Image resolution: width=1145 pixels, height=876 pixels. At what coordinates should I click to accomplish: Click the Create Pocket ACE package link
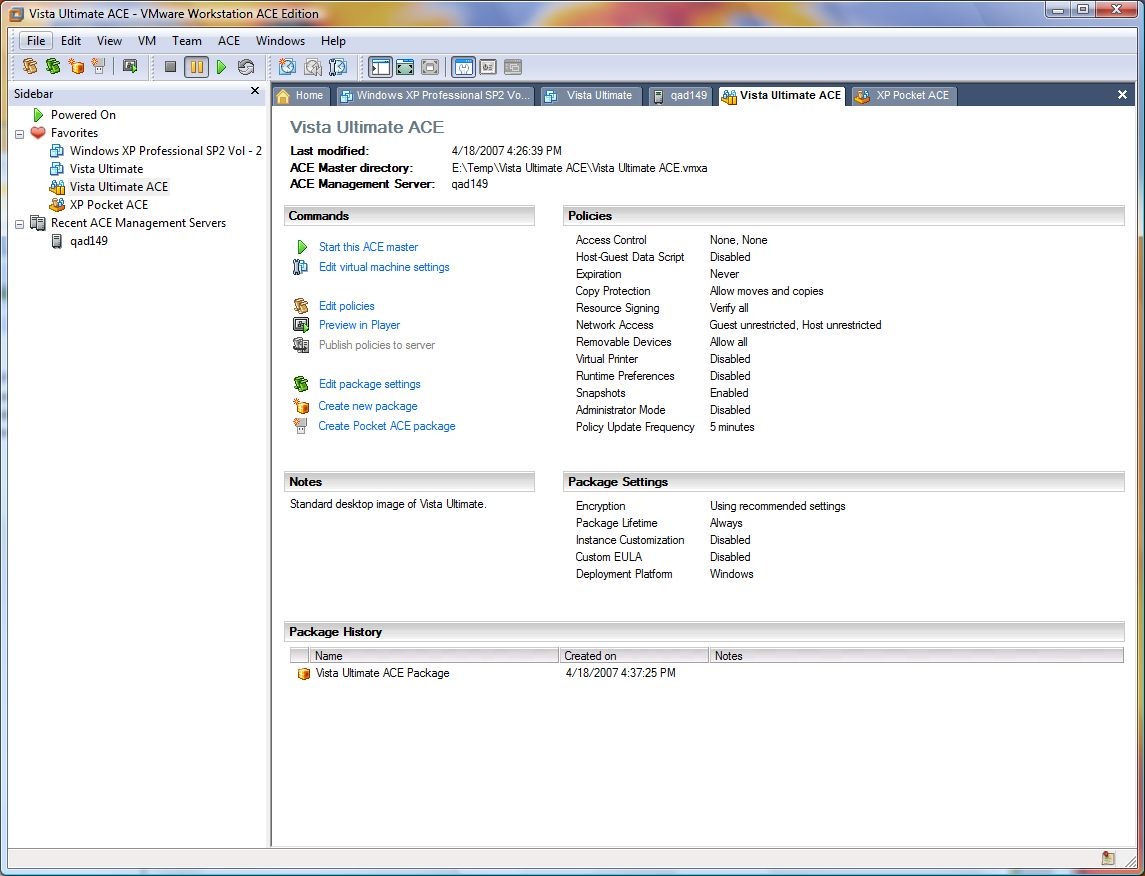(x=386, y=426)
